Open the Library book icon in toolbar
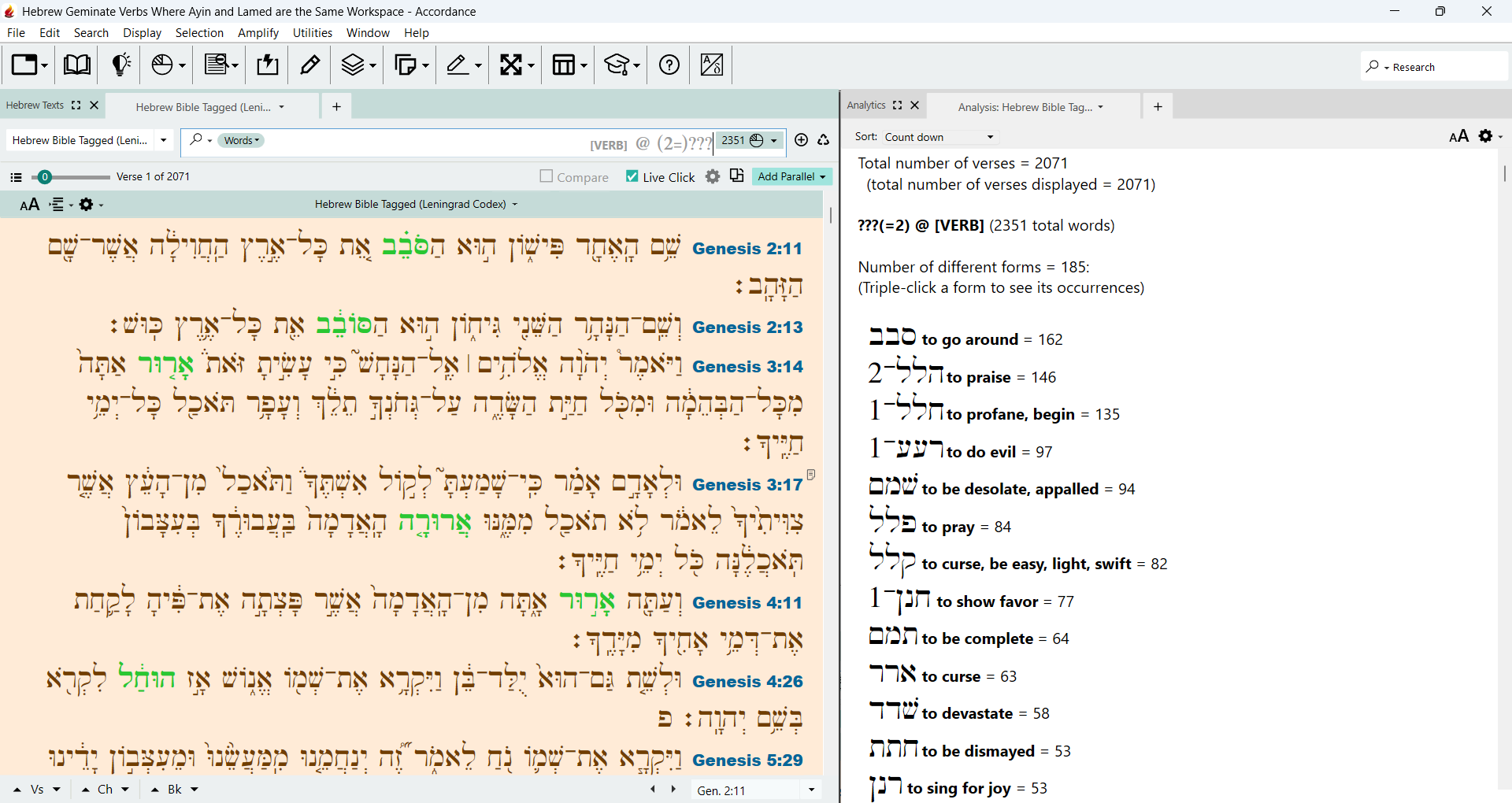1512x803 pixels. pyautogui.click(x=76, y=65)
